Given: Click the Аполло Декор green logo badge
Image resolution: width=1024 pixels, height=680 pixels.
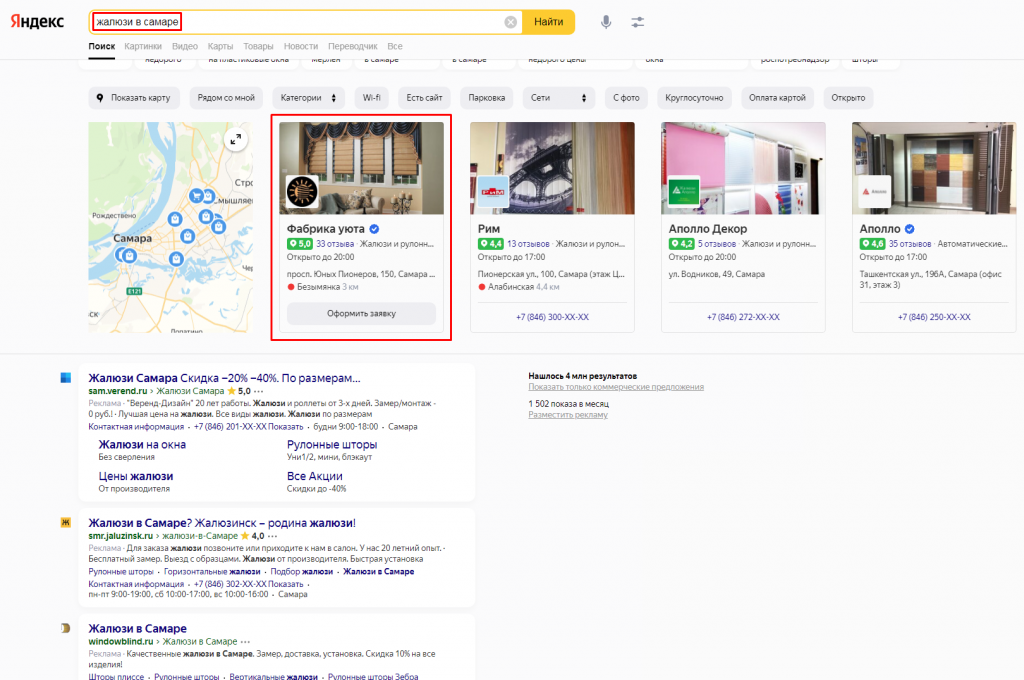Looking at the screenshot, I should 684,192.
